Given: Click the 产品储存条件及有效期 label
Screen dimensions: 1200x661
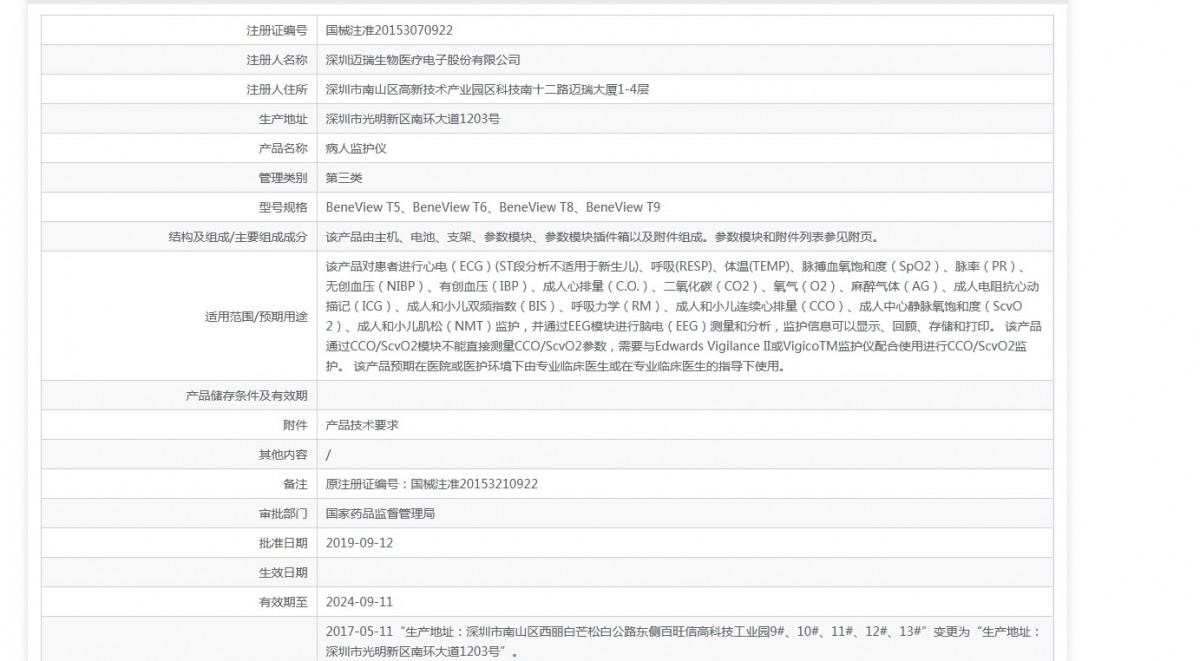Looking at the screenshot, I should (x=247, y=395).
